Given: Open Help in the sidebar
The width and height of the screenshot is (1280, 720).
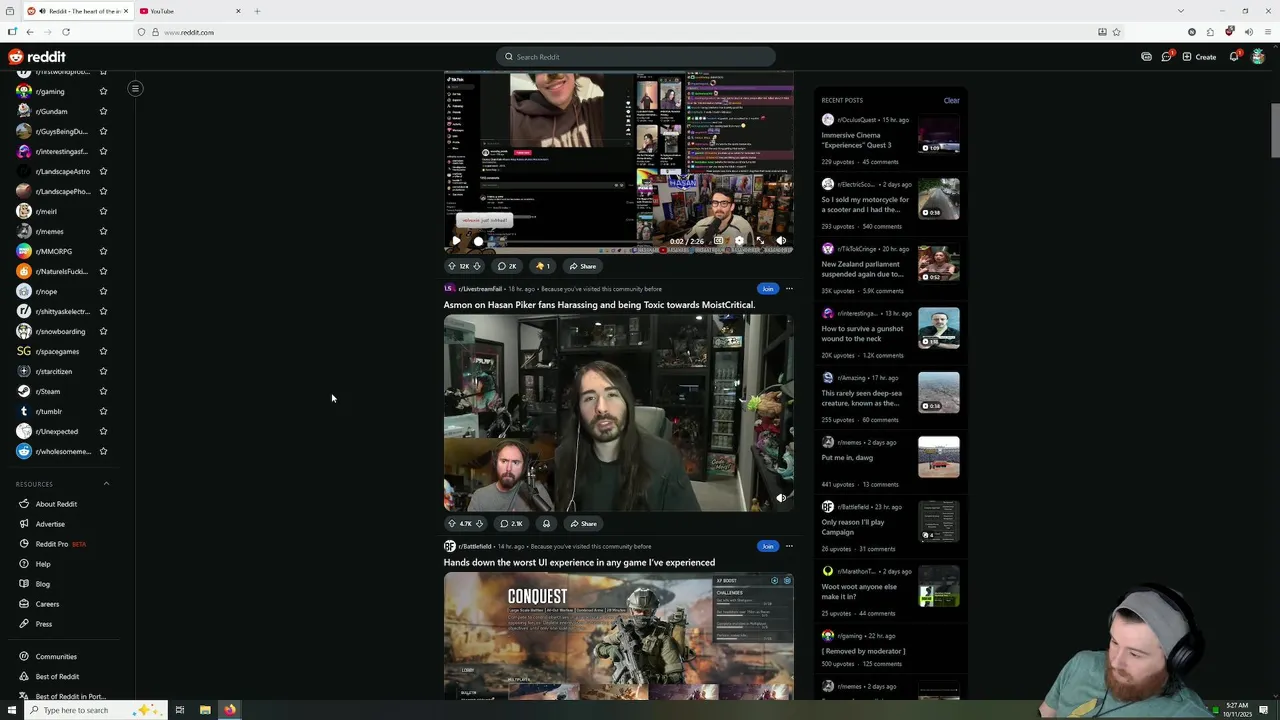Looking at the screenshot, I should (43, 564).
